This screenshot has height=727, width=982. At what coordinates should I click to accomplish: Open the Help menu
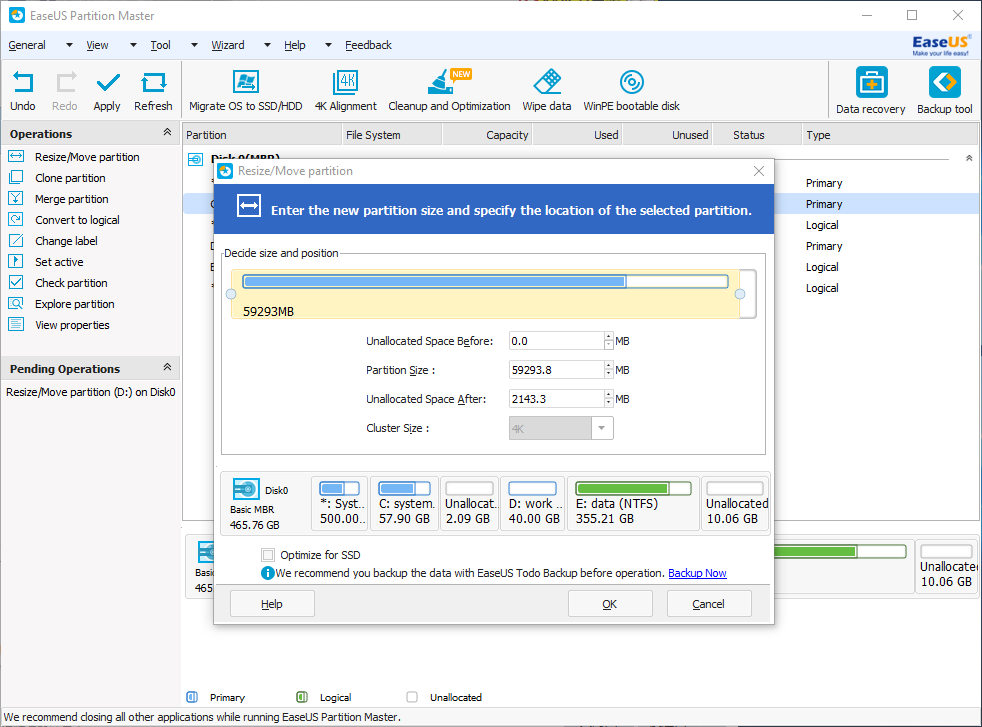coord(294,45)
